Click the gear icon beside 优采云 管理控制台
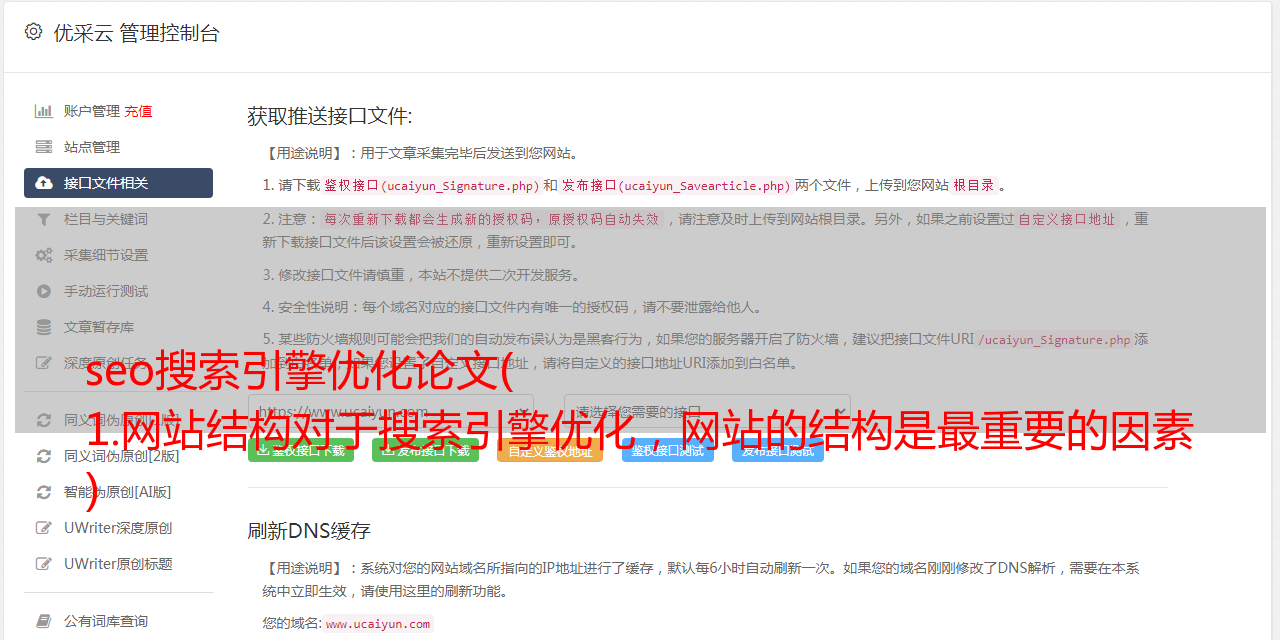 34,32
